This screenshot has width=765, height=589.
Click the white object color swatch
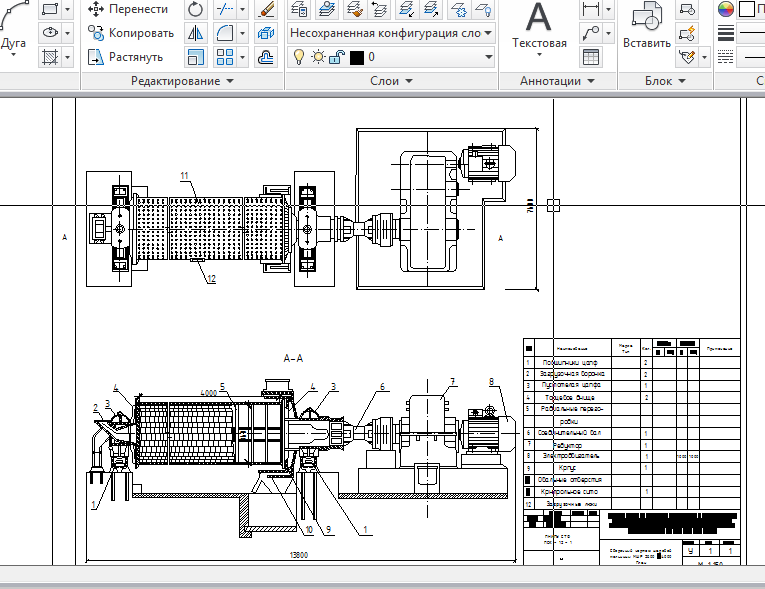click(x=746, y=9)
